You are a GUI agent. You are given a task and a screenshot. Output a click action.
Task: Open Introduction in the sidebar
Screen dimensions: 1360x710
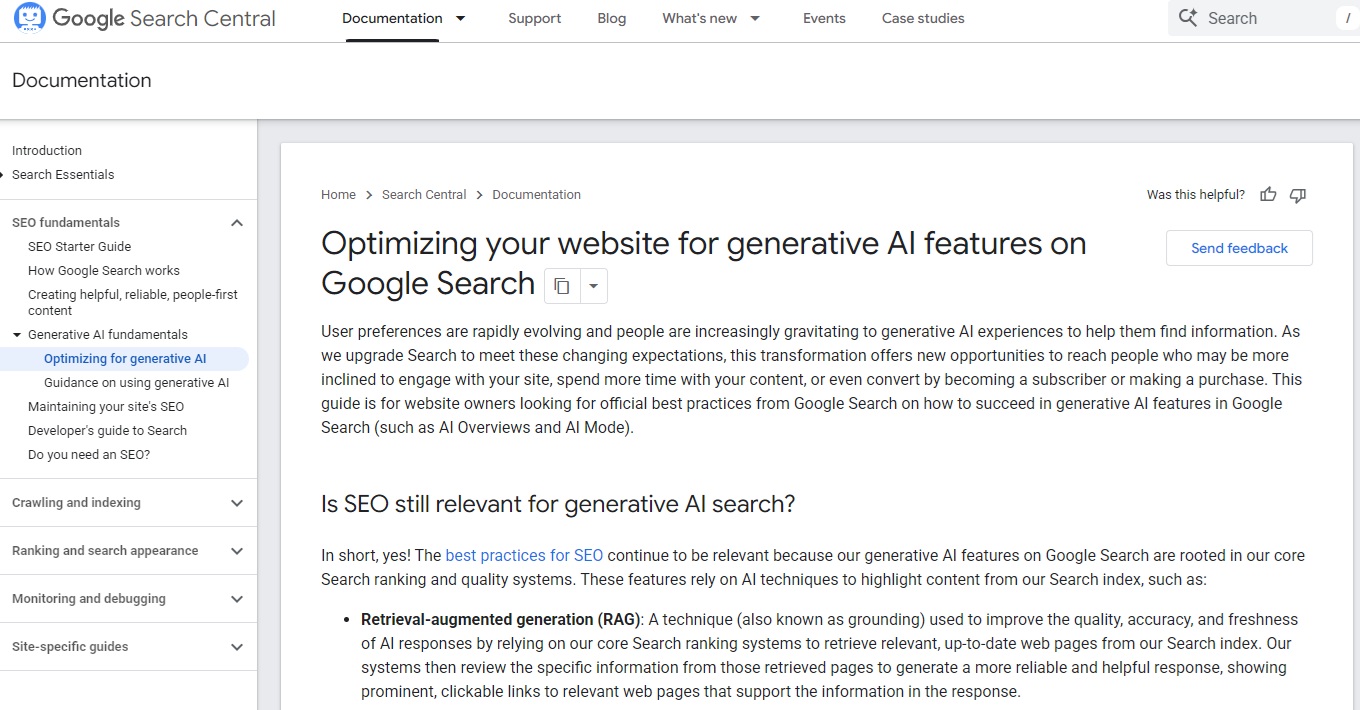point(47,151)
